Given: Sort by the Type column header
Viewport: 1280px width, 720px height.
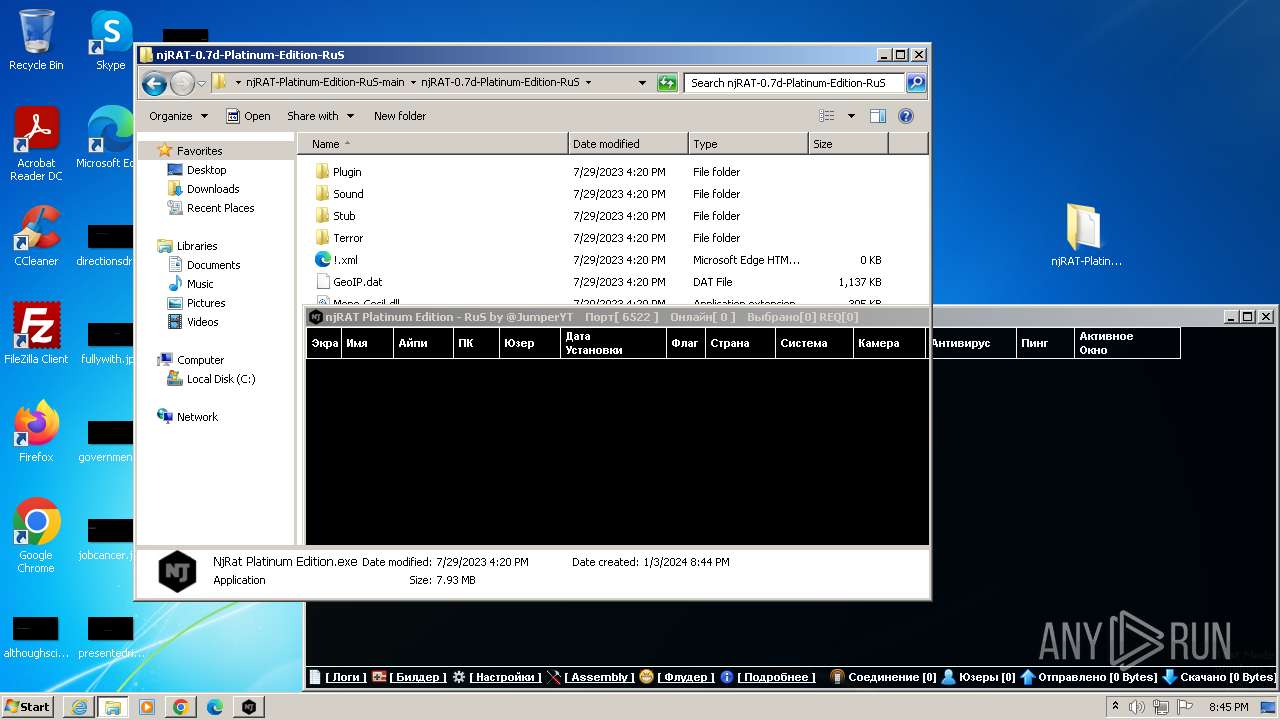Looking at the screenshot, I should (x=748, y=144).
